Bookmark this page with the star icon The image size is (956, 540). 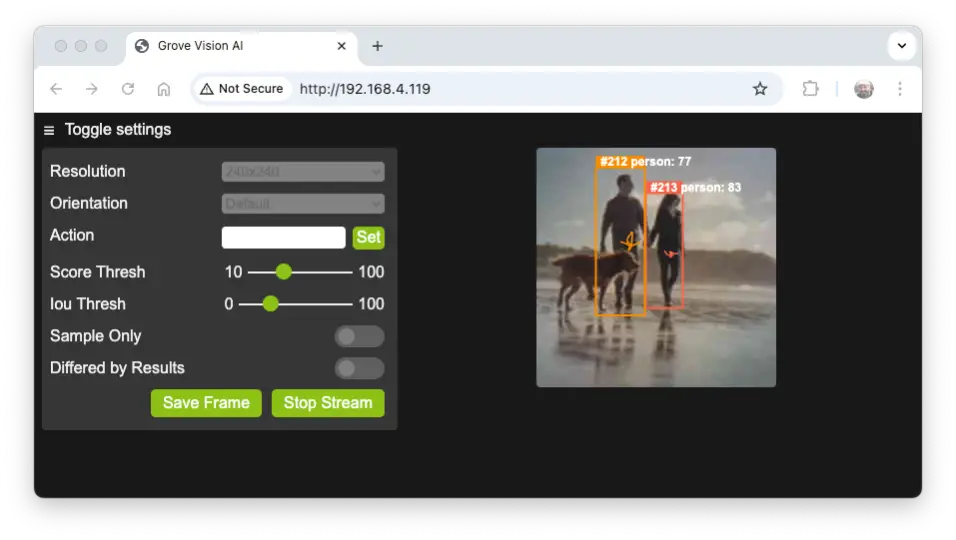point(760,89)
